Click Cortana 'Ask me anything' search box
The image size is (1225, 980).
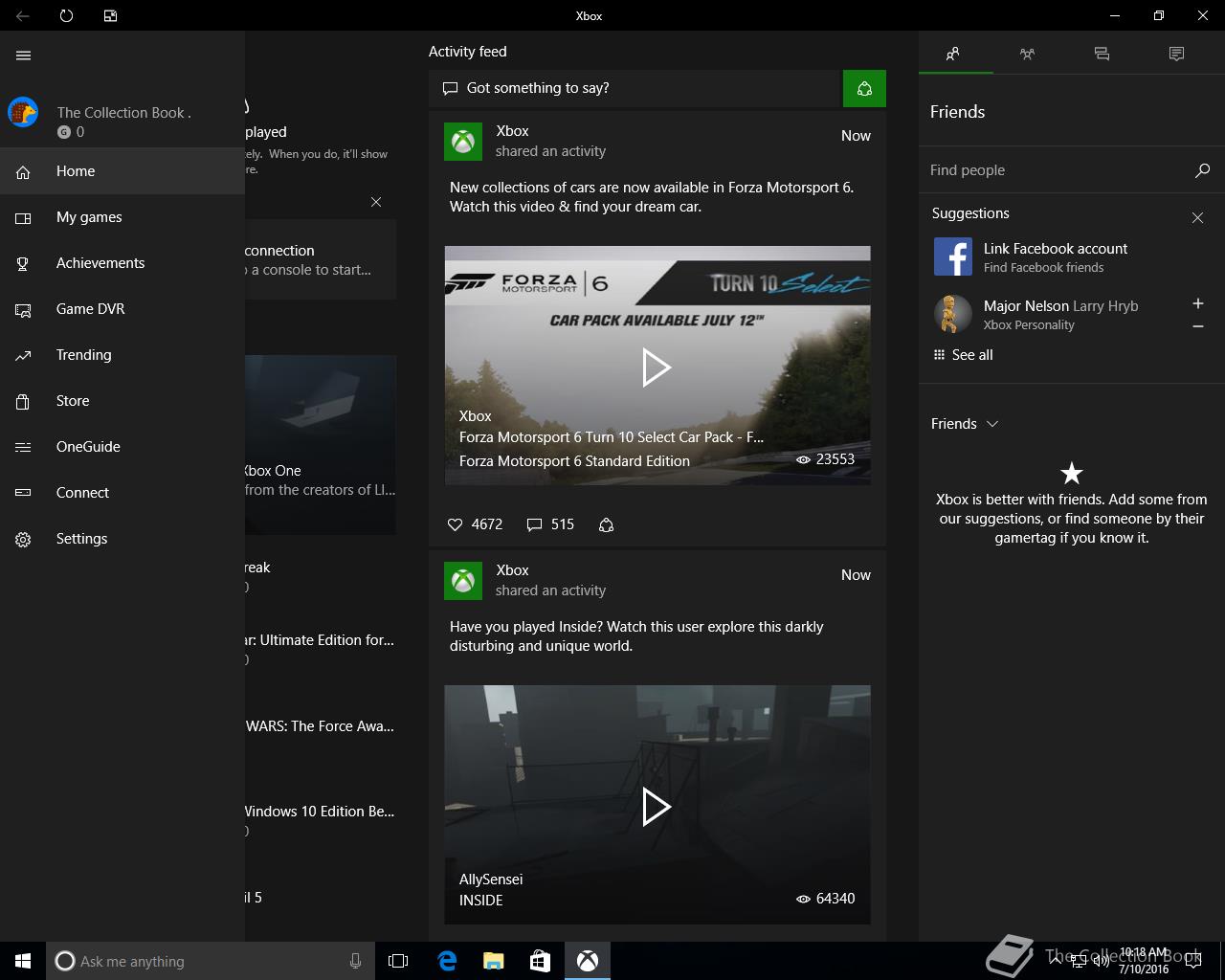coord(211,961)
